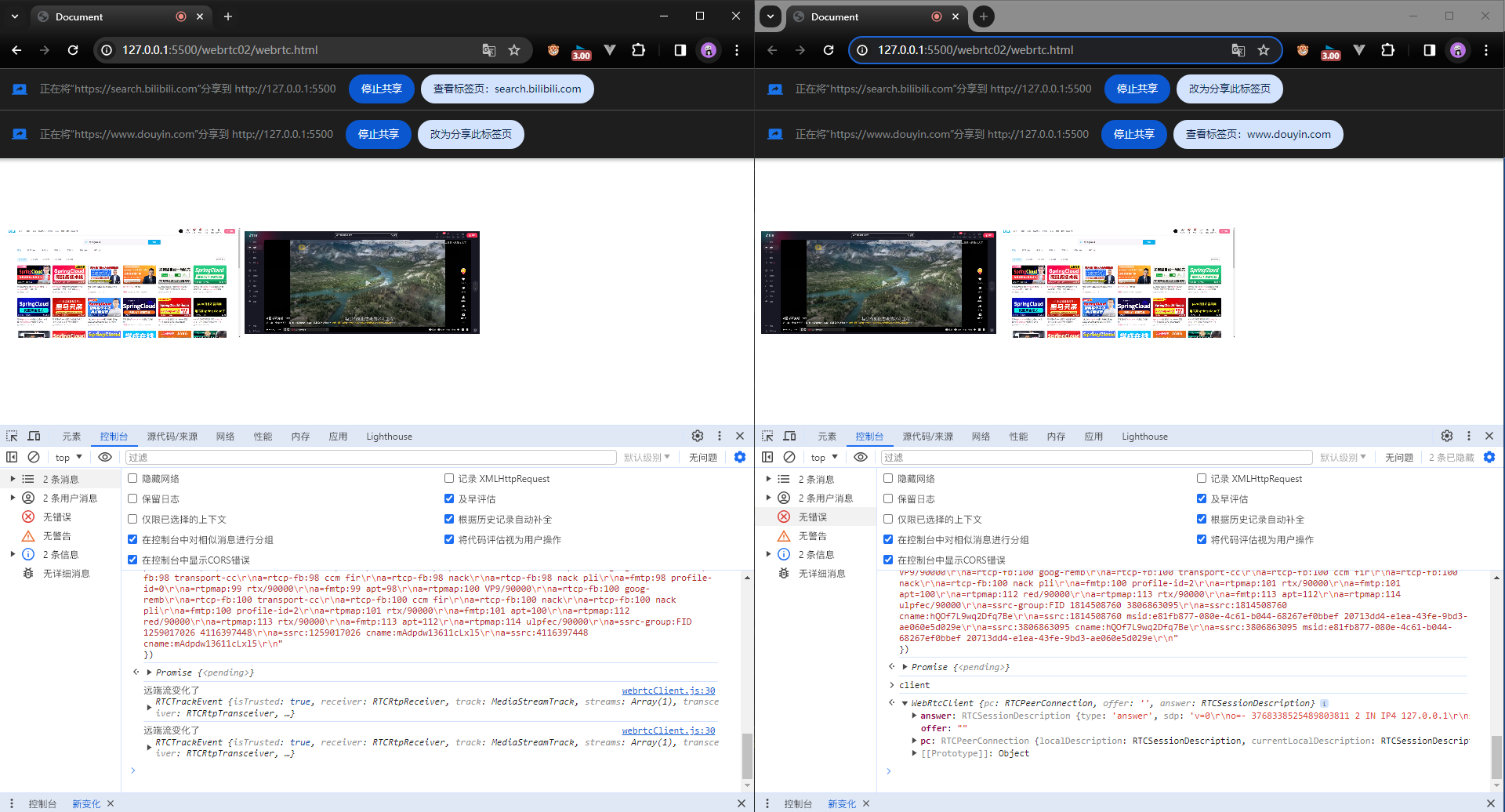Switch to 源代码/来源 tab in the right DevTools

(x=928, y=437)
